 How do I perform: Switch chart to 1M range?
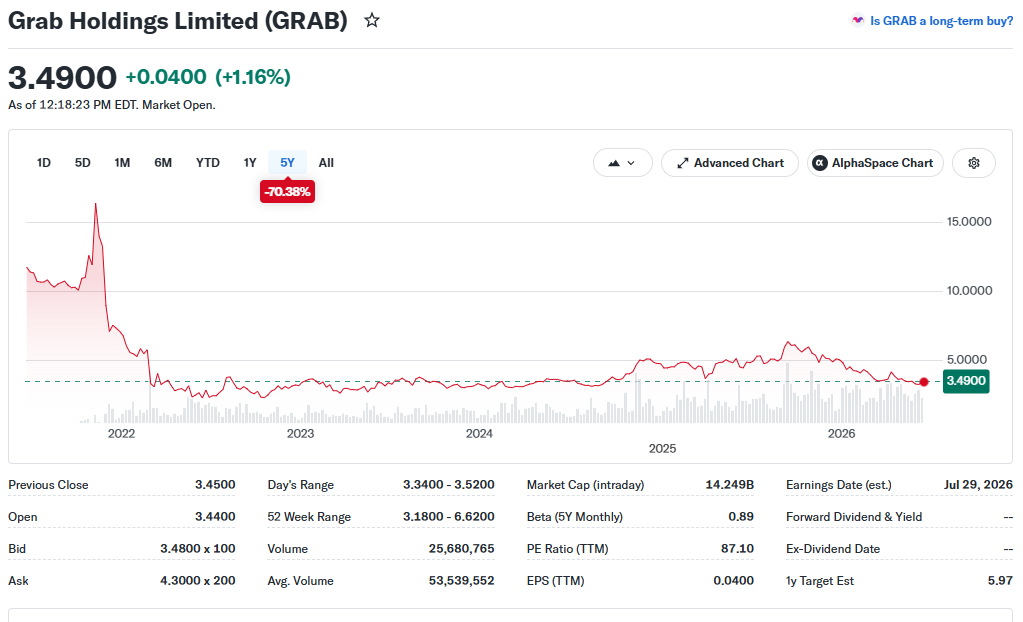pyautogui.click(x=122, y=163)
